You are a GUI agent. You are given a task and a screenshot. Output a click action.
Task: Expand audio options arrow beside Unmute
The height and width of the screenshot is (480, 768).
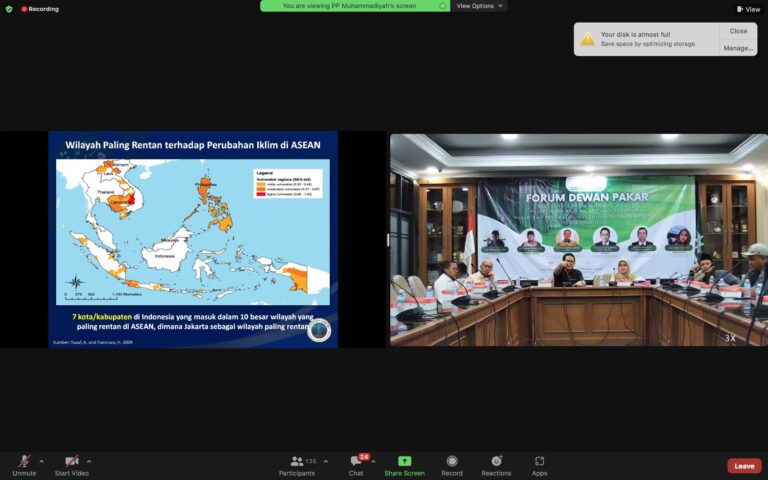[42, 461]
